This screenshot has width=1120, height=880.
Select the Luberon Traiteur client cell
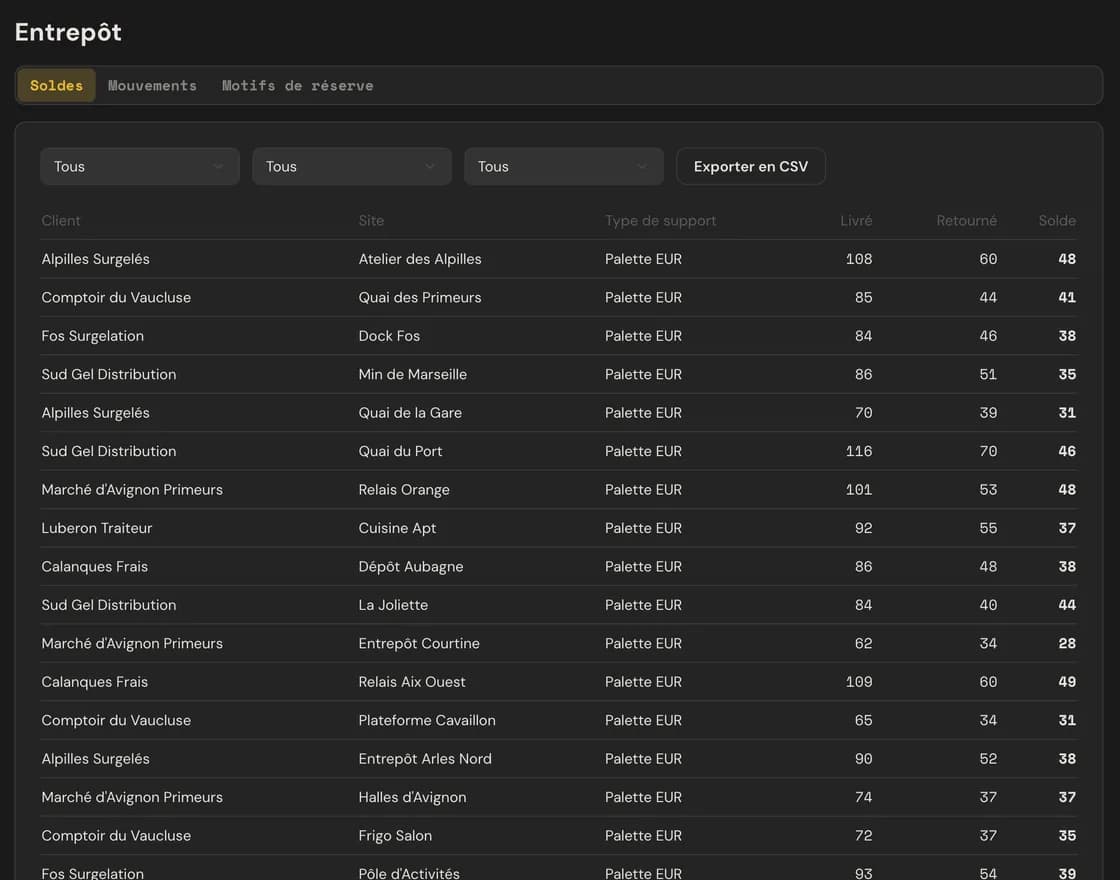(x=97, y=529)
